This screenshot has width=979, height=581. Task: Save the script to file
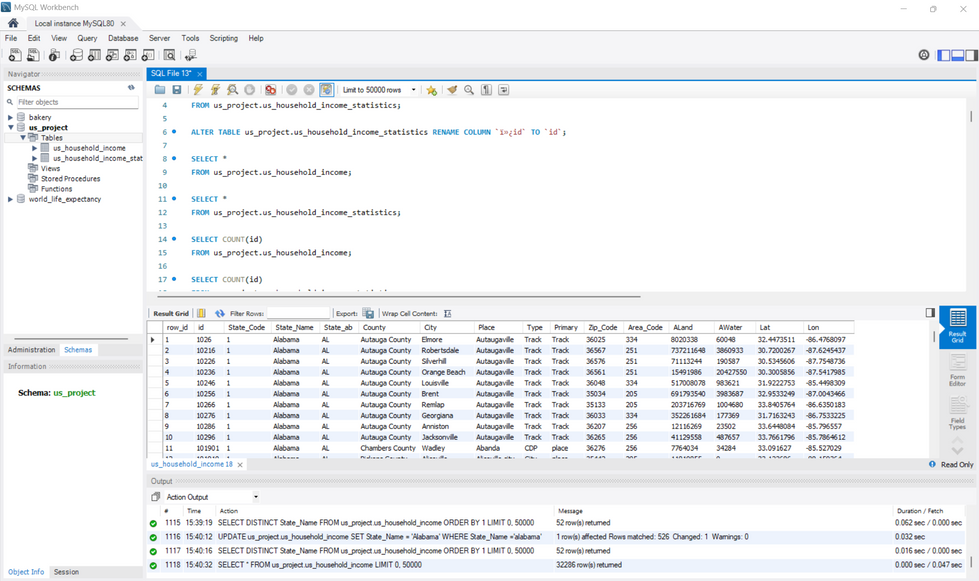click(x=176, y=90)
